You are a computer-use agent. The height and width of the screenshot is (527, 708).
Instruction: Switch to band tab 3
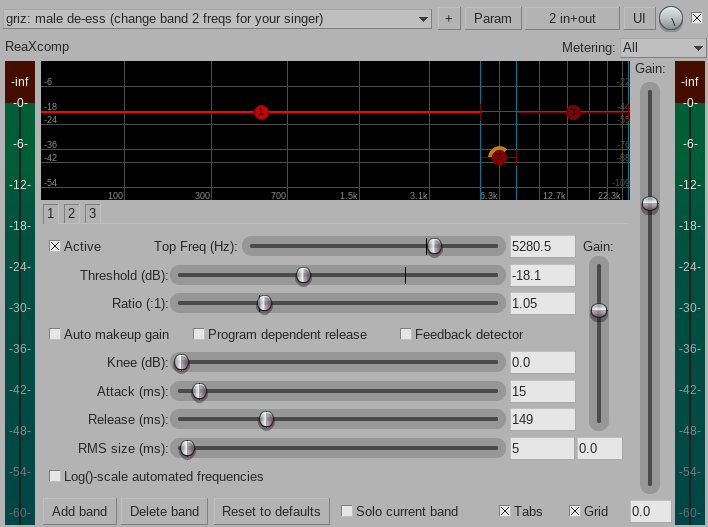point(92,213)
